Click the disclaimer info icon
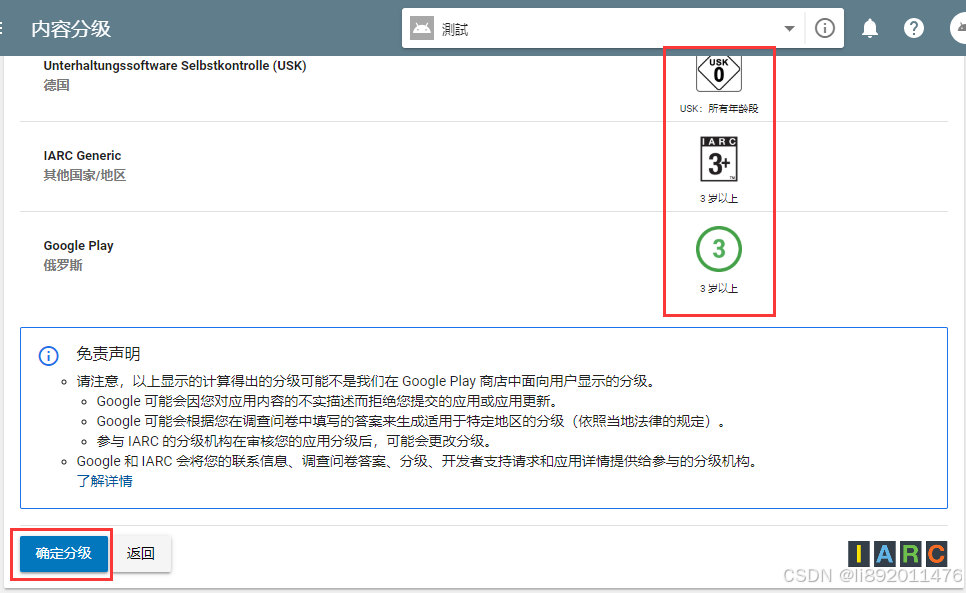966x593 pixels. [x=49, y=355]
